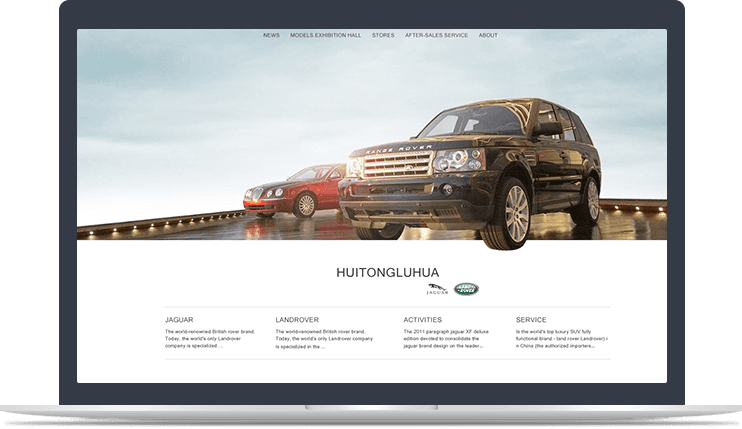The width and height of the screenshot is (742, 429).
Task: Open AFTER-SALES SERVICE from the navigation bar
Action: click(x=436, y=36)
